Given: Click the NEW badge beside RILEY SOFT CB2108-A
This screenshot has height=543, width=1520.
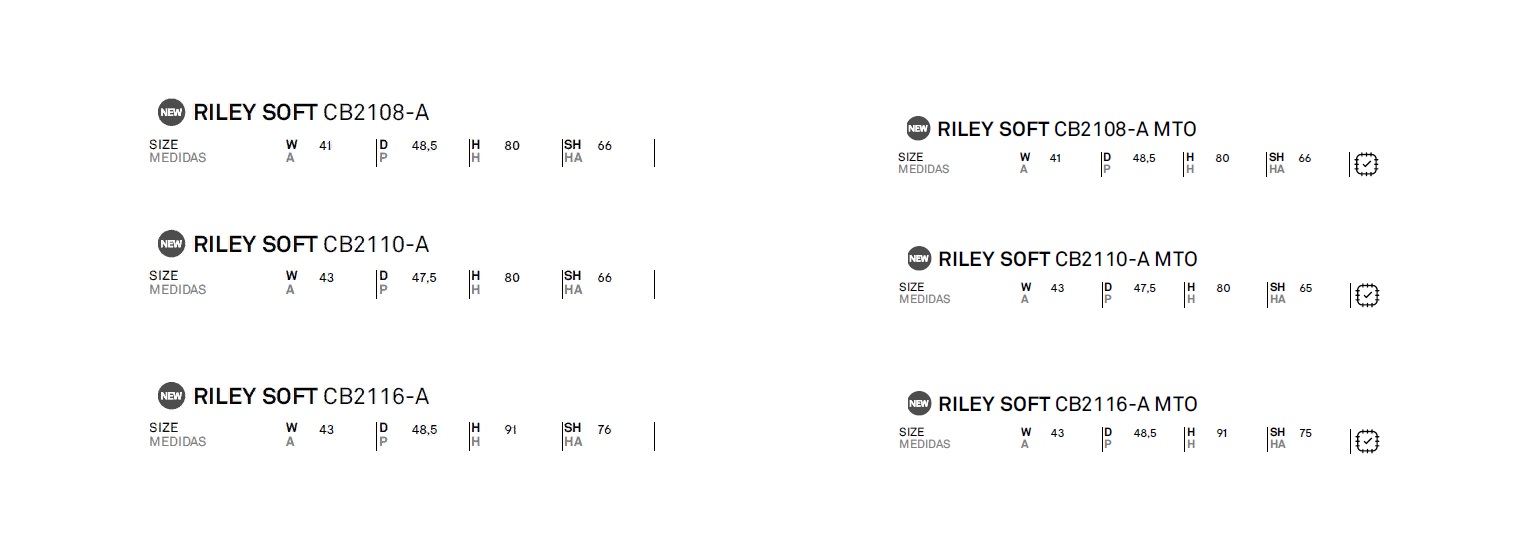Looking at the screenshot, I should [172, 112].
